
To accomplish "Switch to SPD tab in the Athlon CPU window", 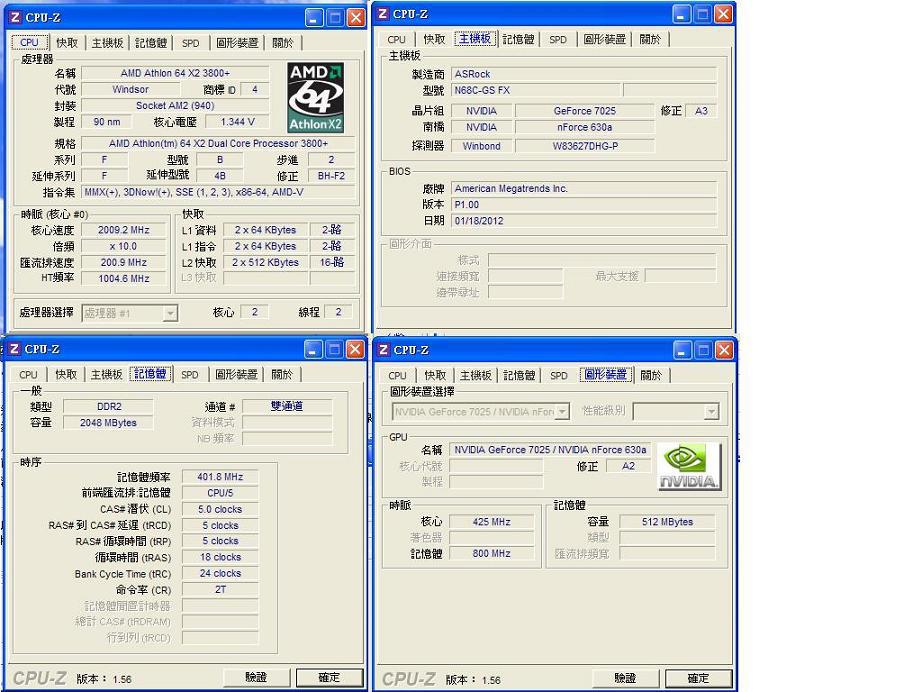I will (191, 43).
